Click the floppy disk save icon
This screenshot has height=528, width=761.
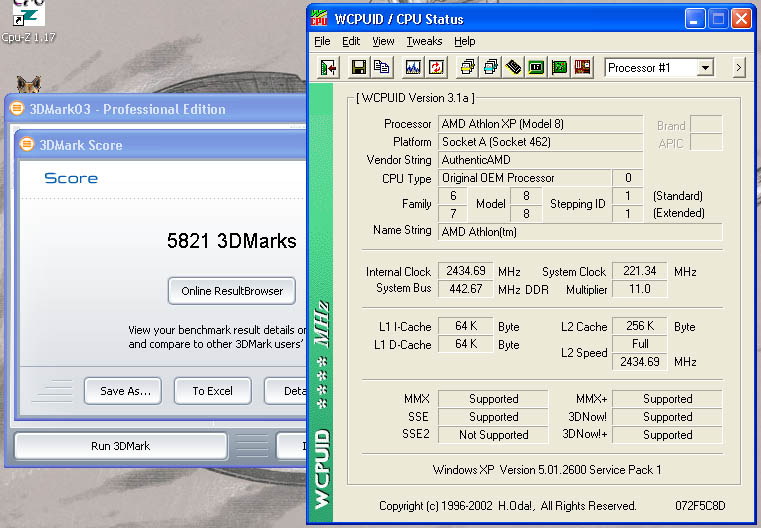coord(359,67)
